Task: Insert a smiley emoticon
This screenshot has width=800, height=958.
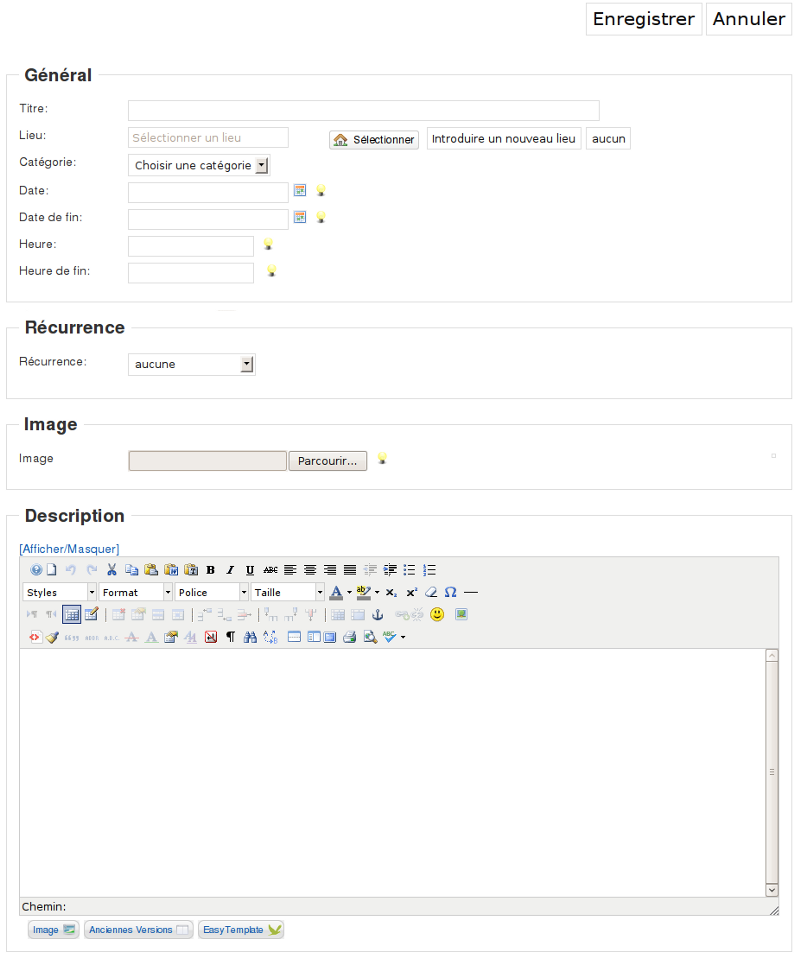Action: coord(437,614)
